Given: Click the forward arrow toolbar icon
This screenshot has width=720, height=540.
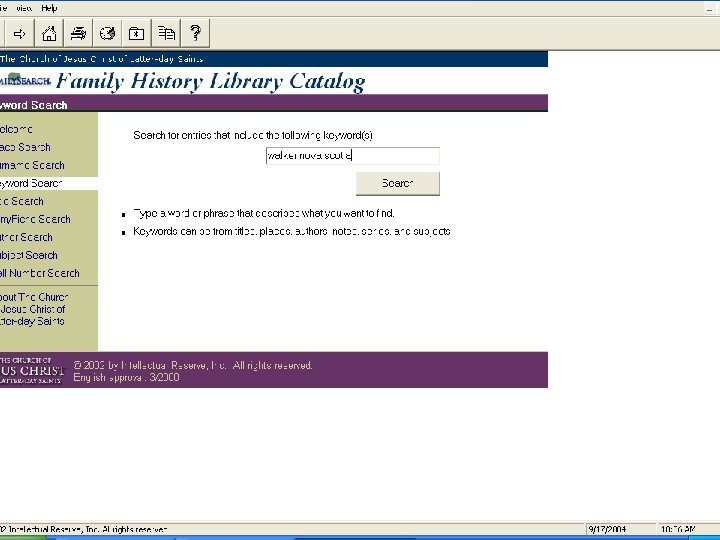Looking at the screenshot, I should pyautogui.click(x=19, y=34).
